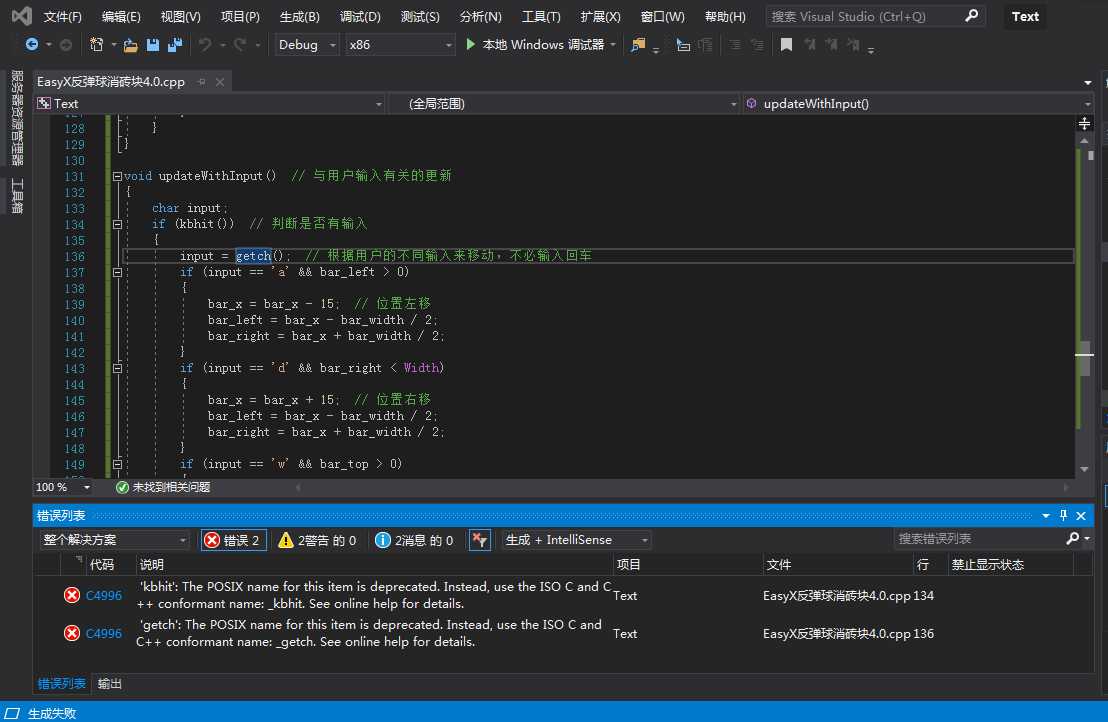Click the find in files toolbar icon
Viewport: 1108px width, 722px height.
tap(638, 45)
